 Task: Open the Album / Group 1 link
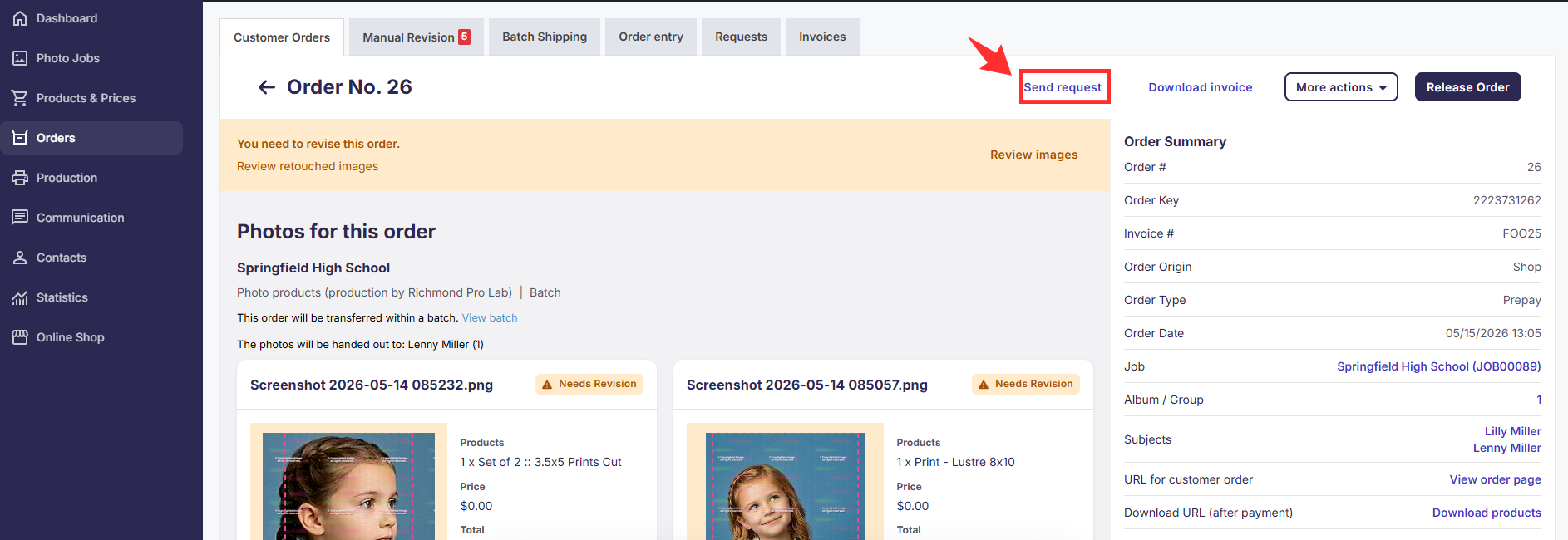pyautogui.click(x=1539, y=400)
